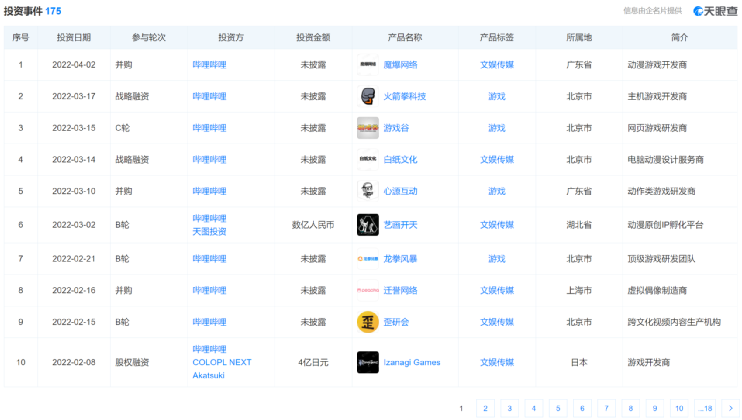This screenshot has width=742, height=420.
Task: Open the Akatsuki investor link
Action: tap(208, 375)
